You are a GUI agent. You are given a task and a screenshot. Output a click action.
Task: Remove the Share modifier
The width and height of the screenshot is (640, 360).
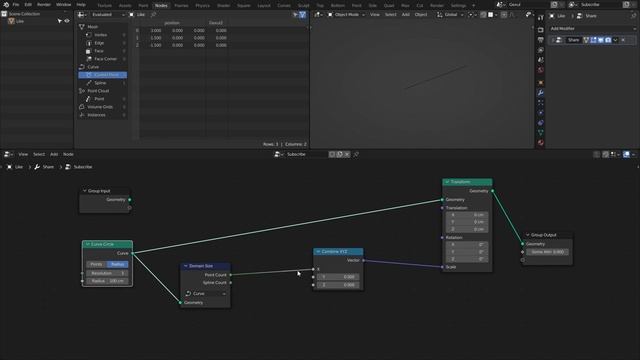(623, 40)
